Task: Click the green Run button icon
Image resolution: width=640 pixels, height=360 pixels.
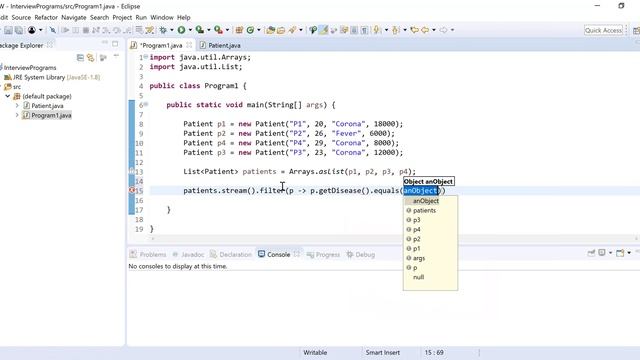Action: coord(181,30)
